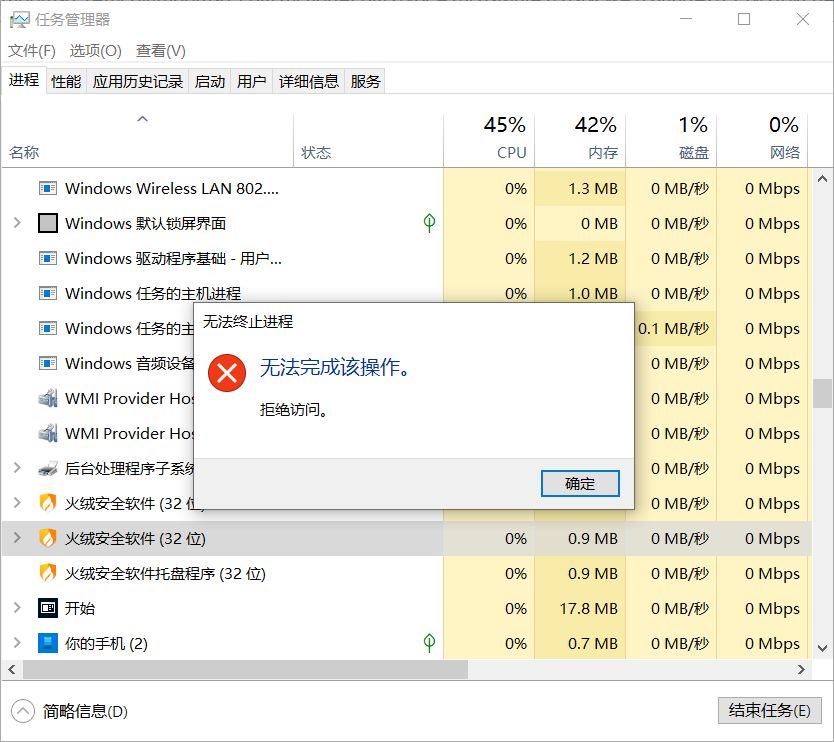Viewport: 834px width, 742px height.
Task: Click the Windows 驱动程序基础 process icon
Action: click(48, 259)
